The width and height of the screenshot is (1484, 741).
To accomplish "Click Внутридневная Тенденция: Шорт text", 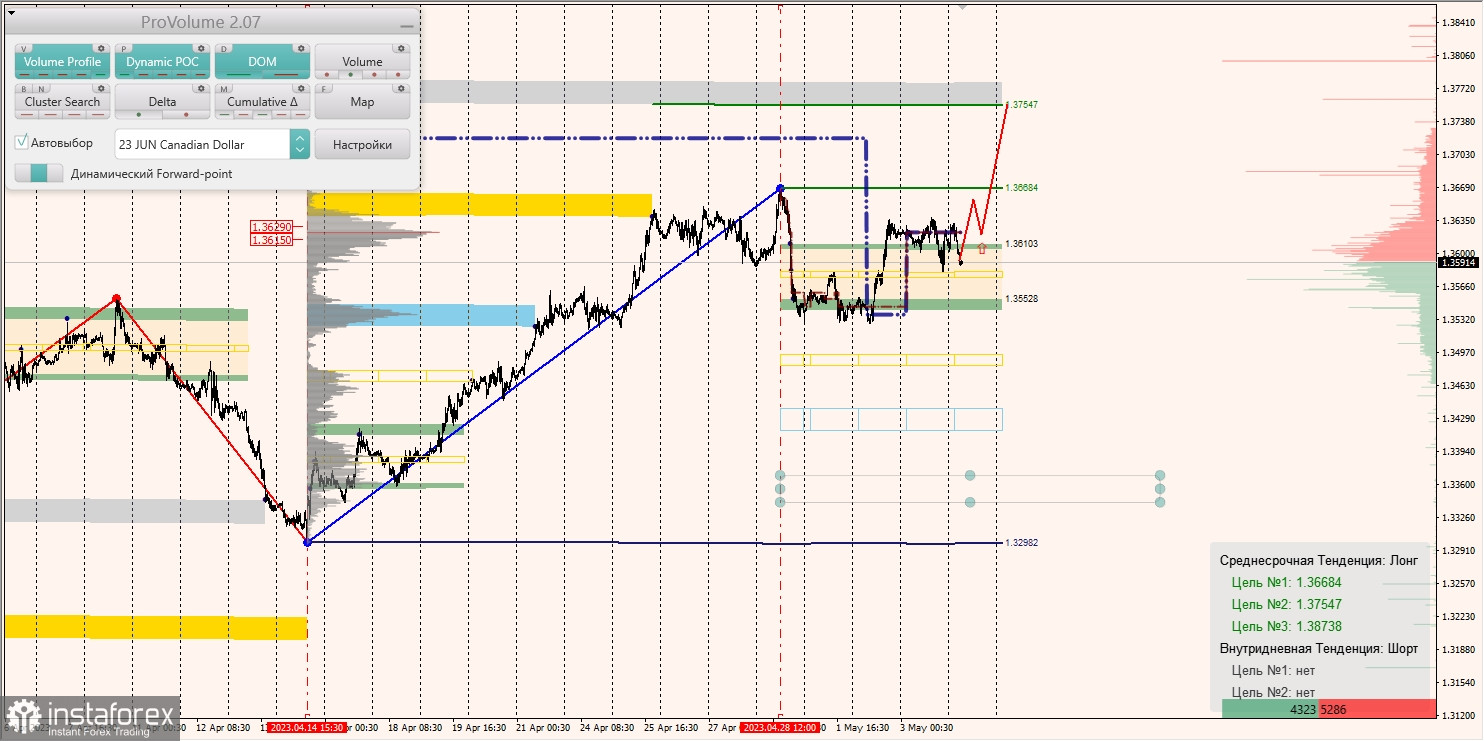I will tap(1318, 648).
